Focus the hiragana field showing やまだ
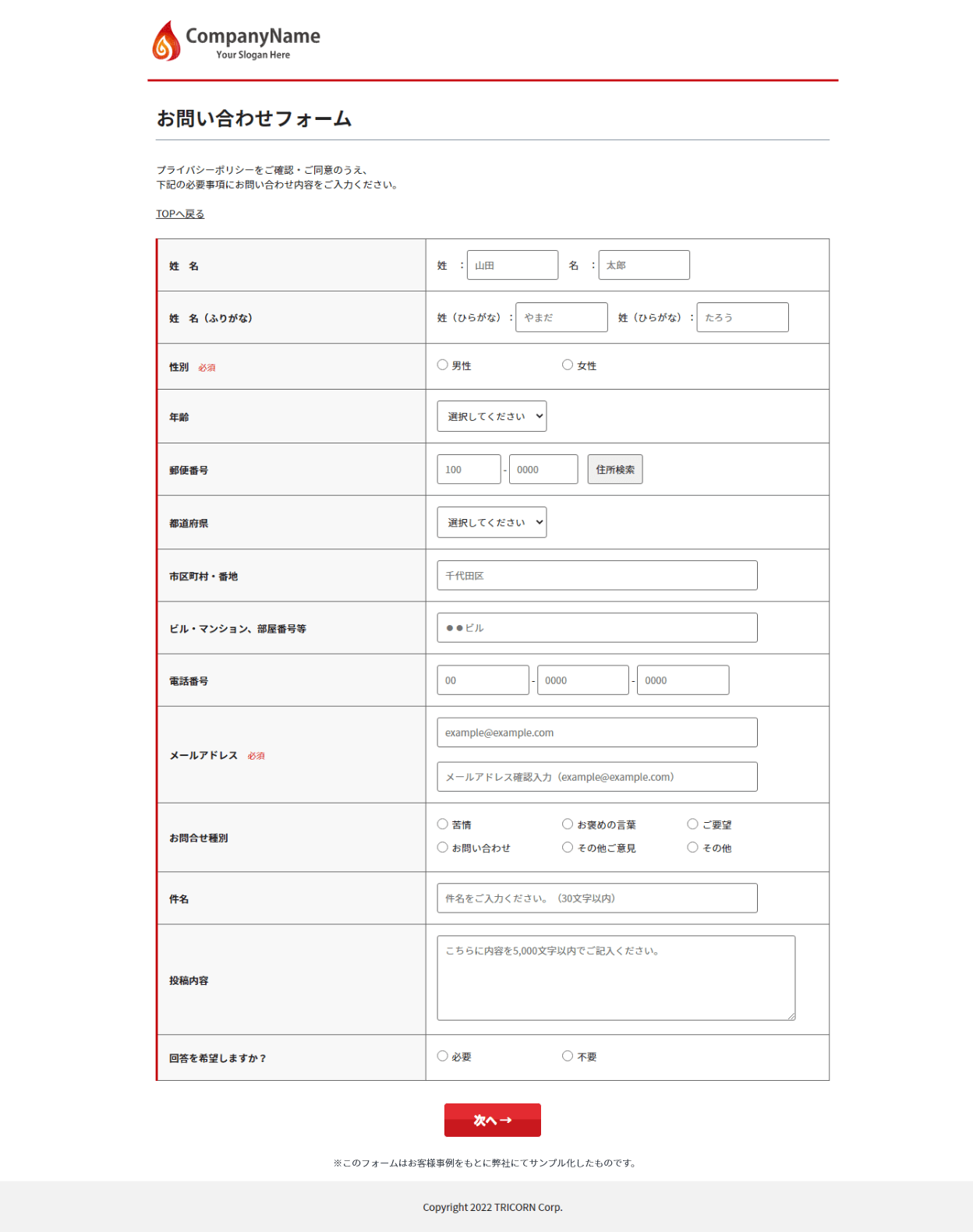 [x=561, y=317]
